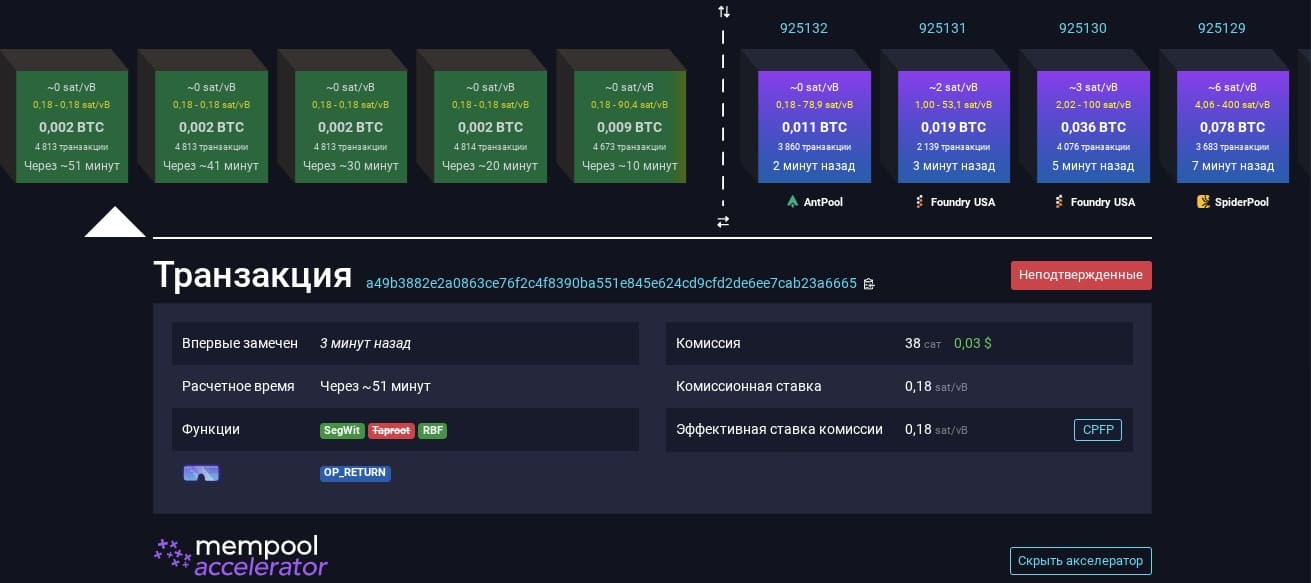Click the Через ~51 минут estimate value

click(375, 386)
